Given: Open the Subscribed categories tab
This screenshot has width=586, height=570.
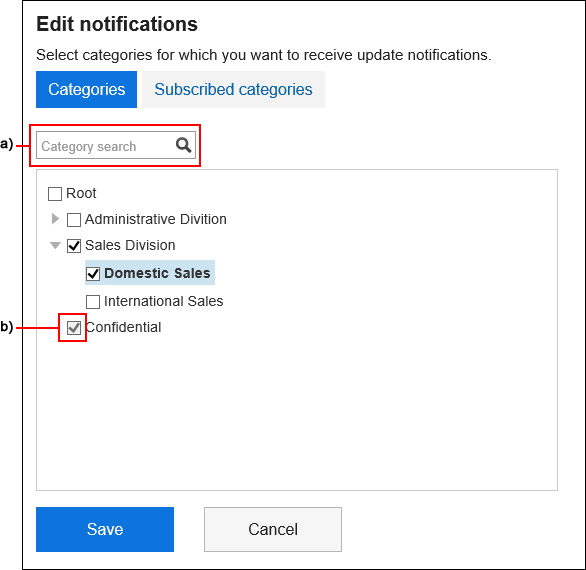Looking at the screenshot, I should coord(233,89).
